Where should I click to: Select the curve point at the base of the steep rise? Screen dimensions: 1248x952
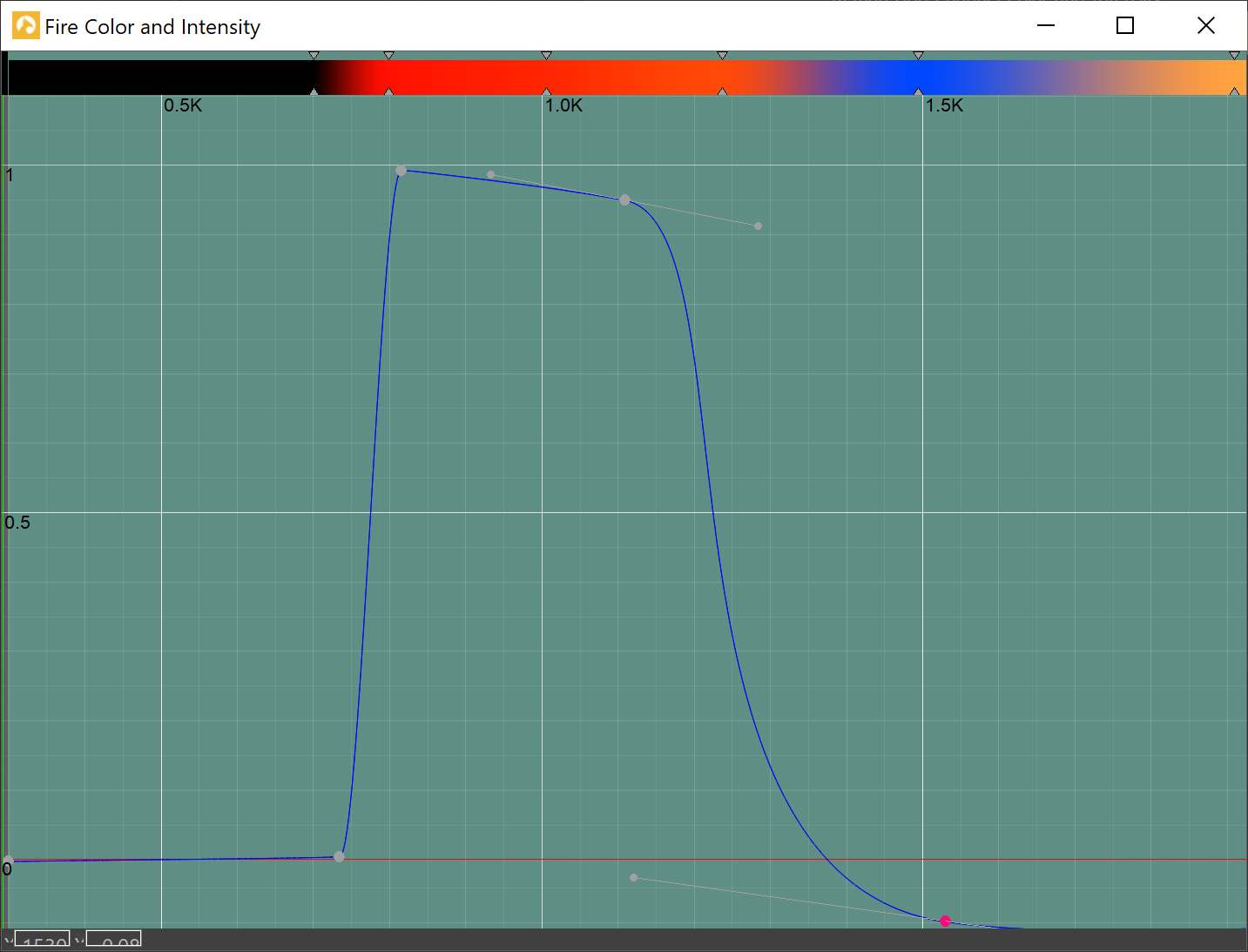[339, 857]
